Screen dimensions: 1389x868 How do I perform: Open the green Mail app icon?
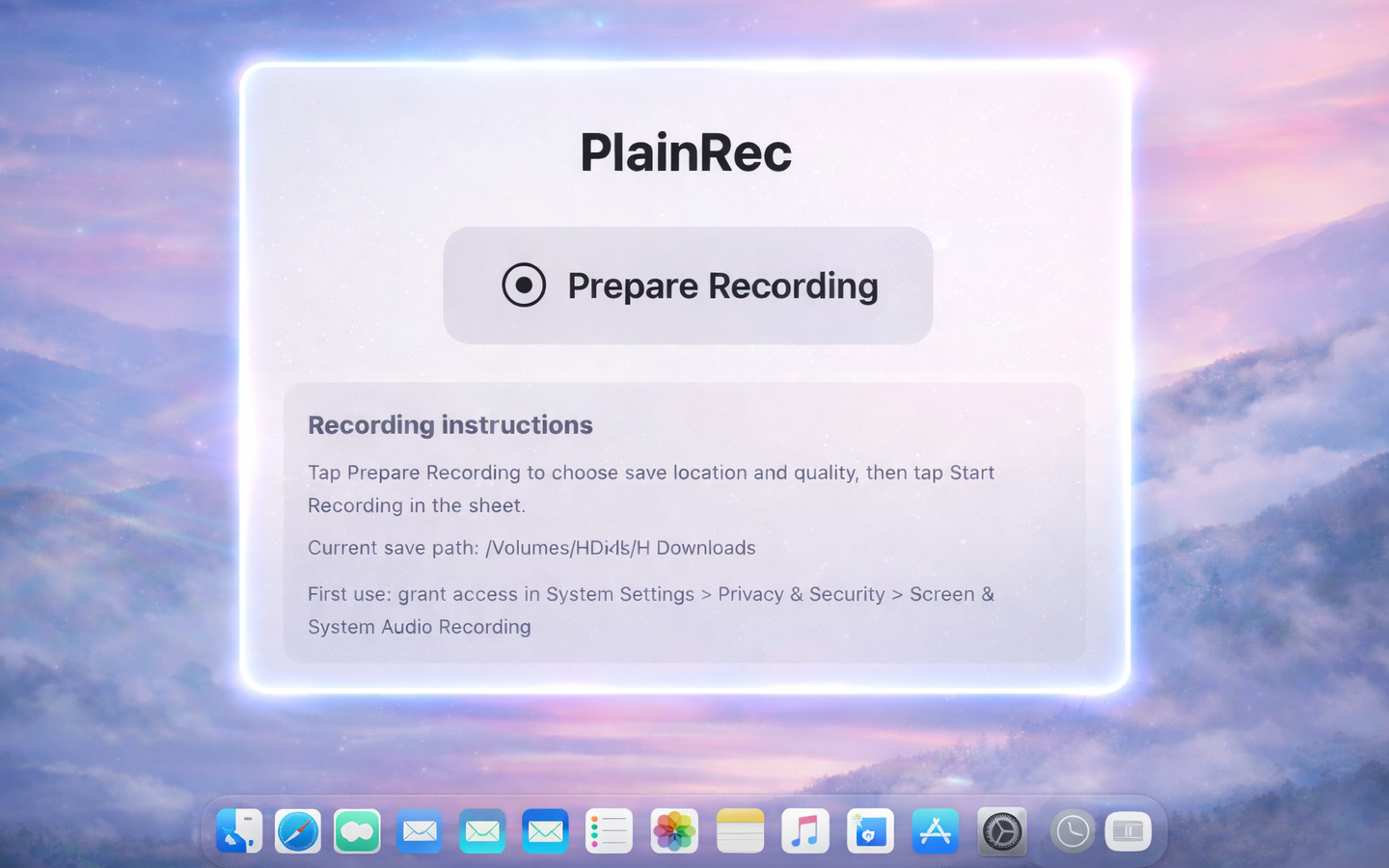coord(544,830)
